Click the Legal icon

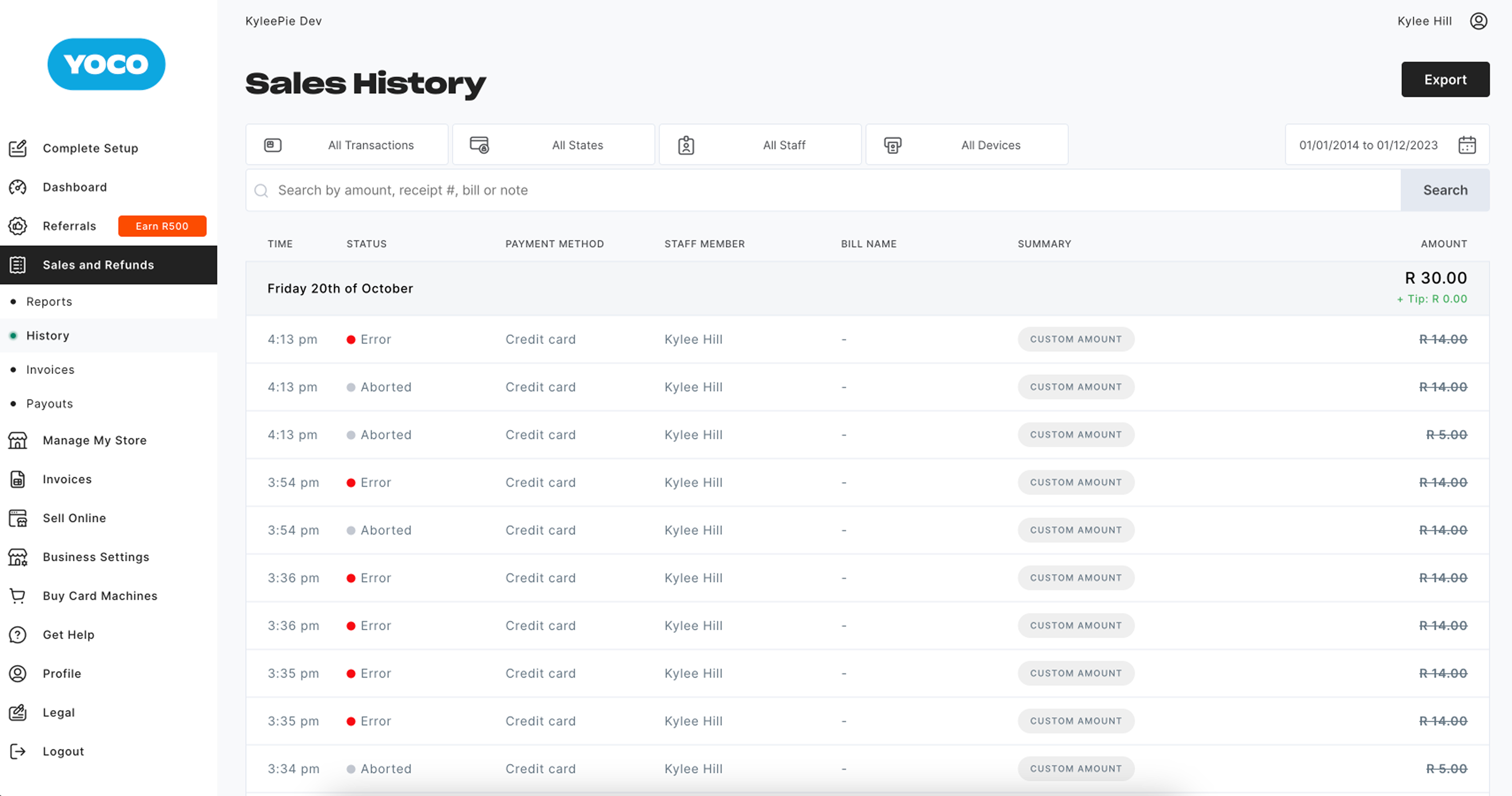click(18, 712)
